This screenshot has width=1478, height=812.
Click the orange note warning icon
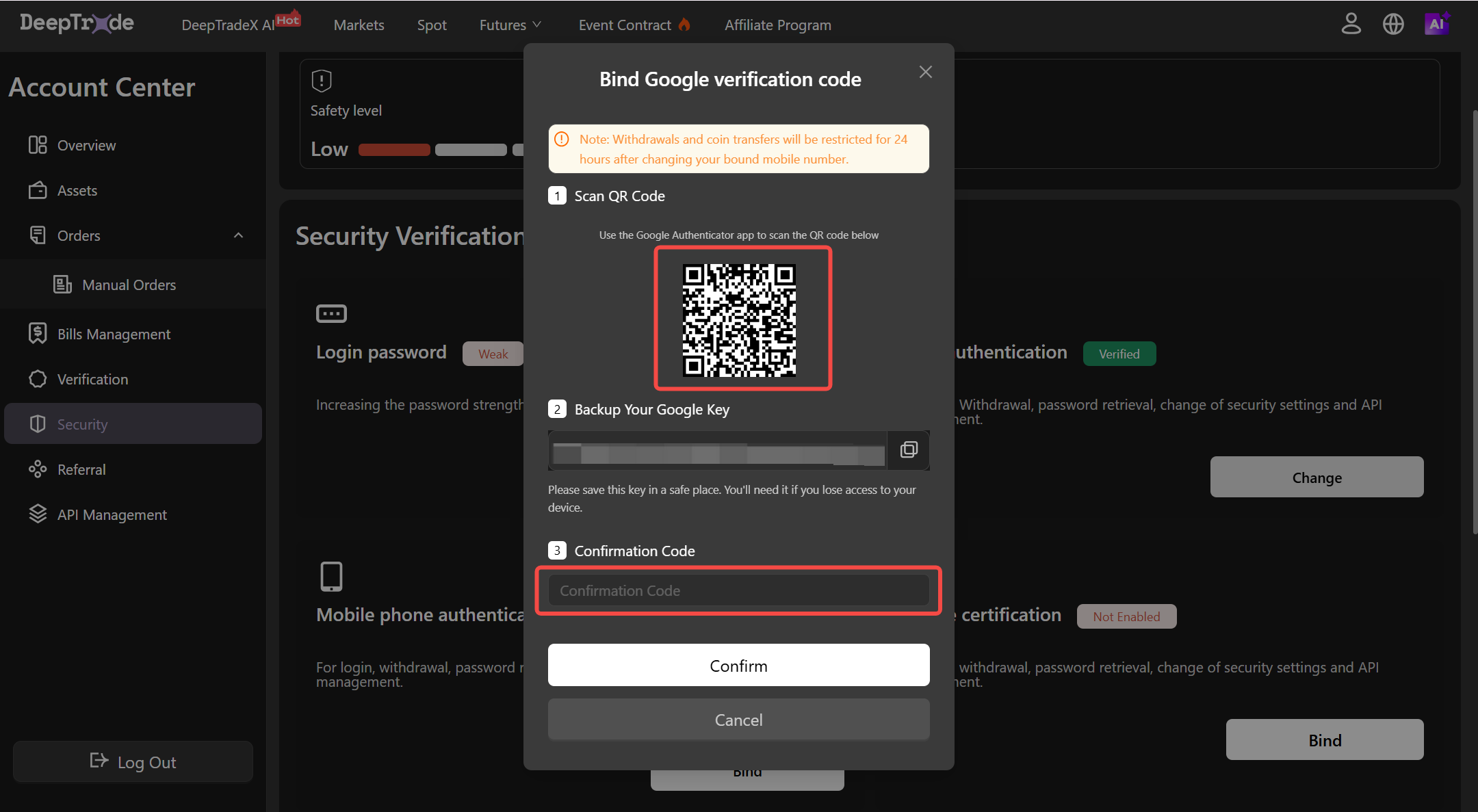(x=562, y=140)
